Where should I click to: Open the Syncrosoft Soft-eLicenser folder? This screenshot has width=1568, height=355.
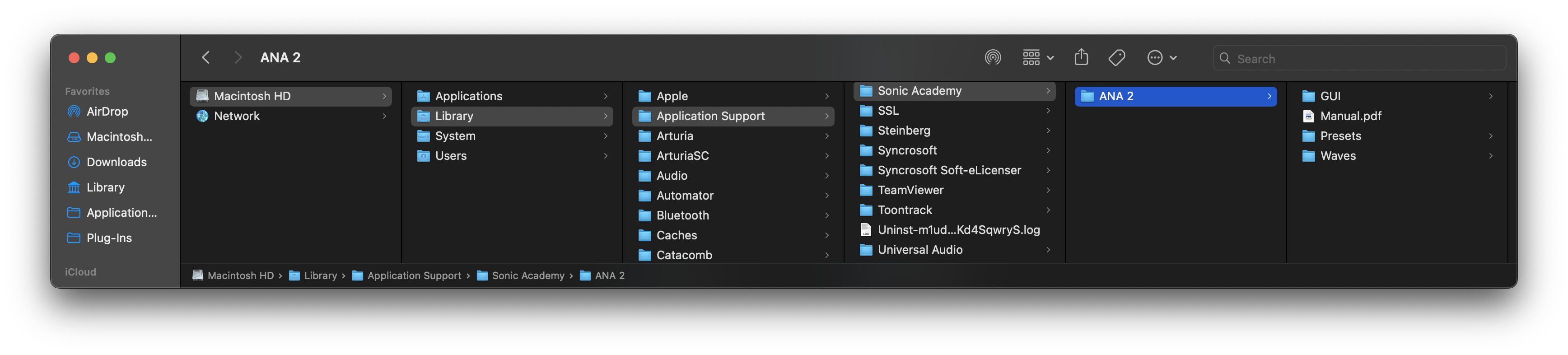(x=954, y=170)
